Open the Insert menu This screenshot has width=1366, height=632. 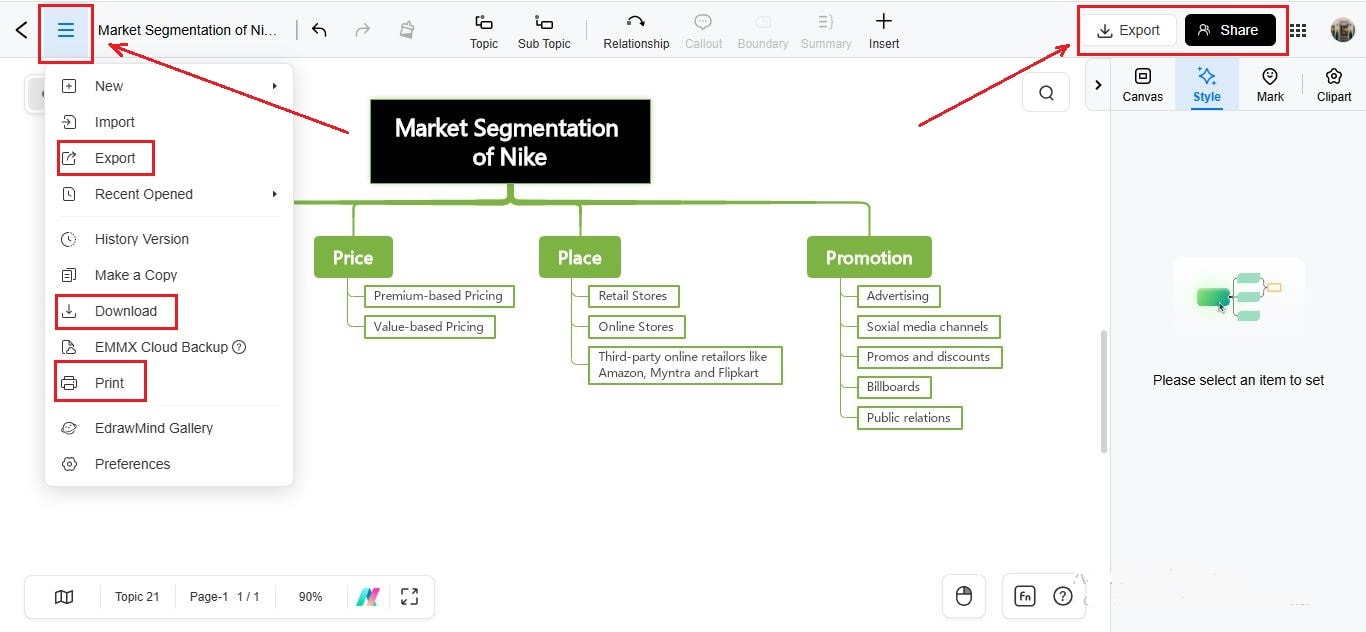tap(884, 31)
